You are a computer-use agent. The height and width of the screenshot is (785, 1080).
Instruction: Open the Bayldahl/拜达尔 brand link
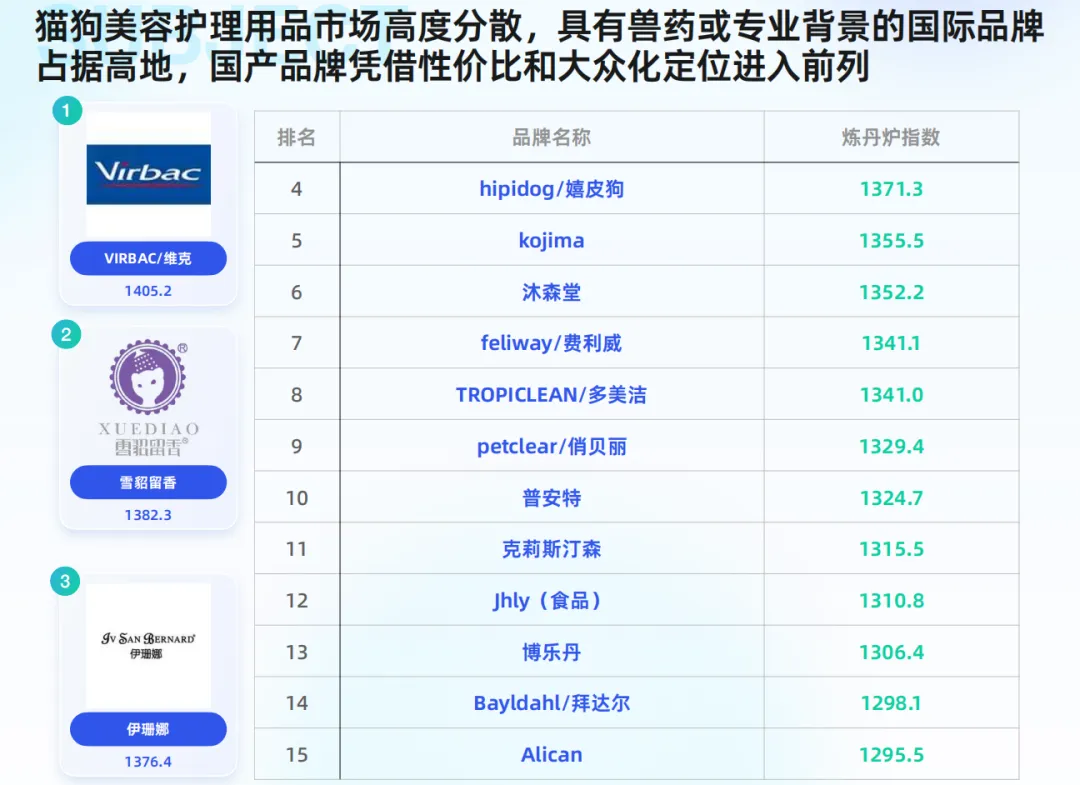point(551,703)
